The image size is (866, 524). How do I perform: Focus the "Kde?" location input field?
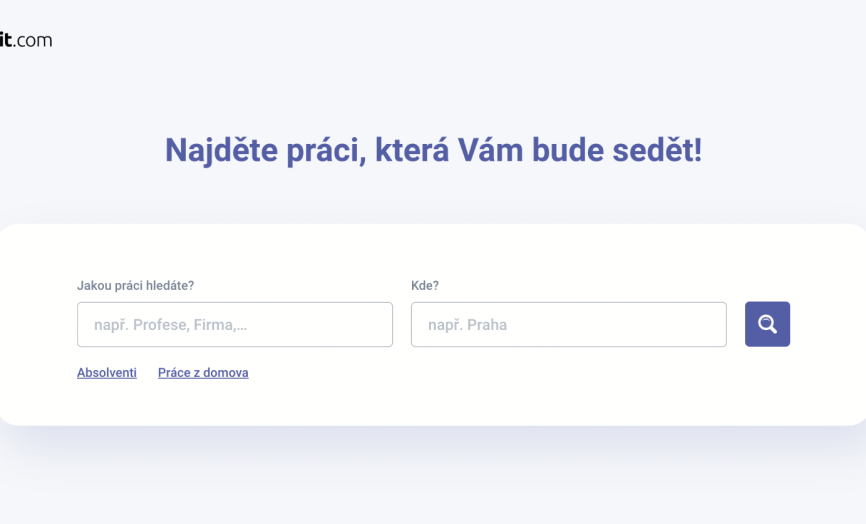[568, 325]
